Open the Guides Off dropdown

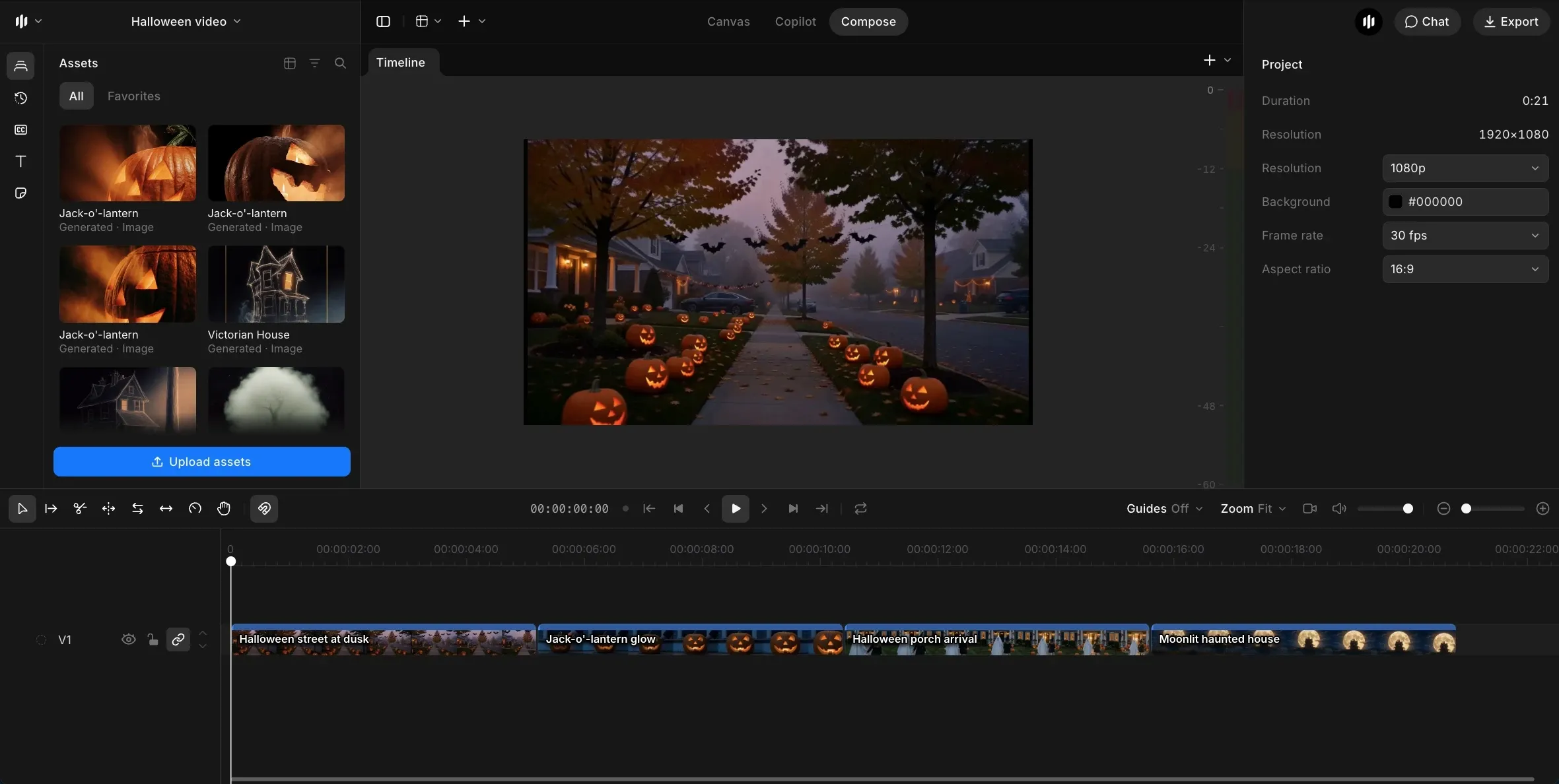(x=1164, y=509)
